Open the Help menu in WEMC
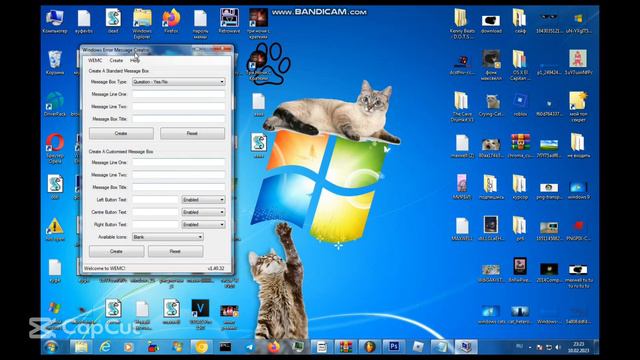The image size is (640, 360). tap(135, 60)
